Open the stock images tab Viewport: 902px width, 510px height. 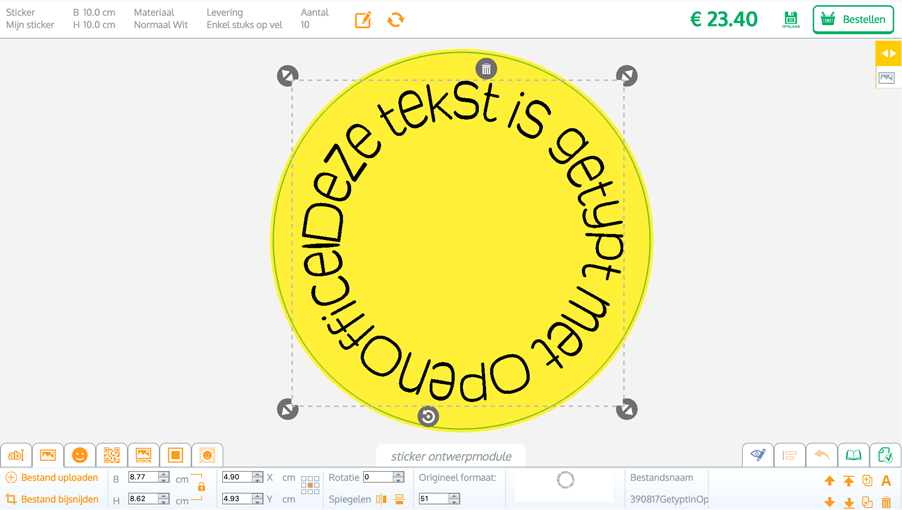click(x=143, y=455)
